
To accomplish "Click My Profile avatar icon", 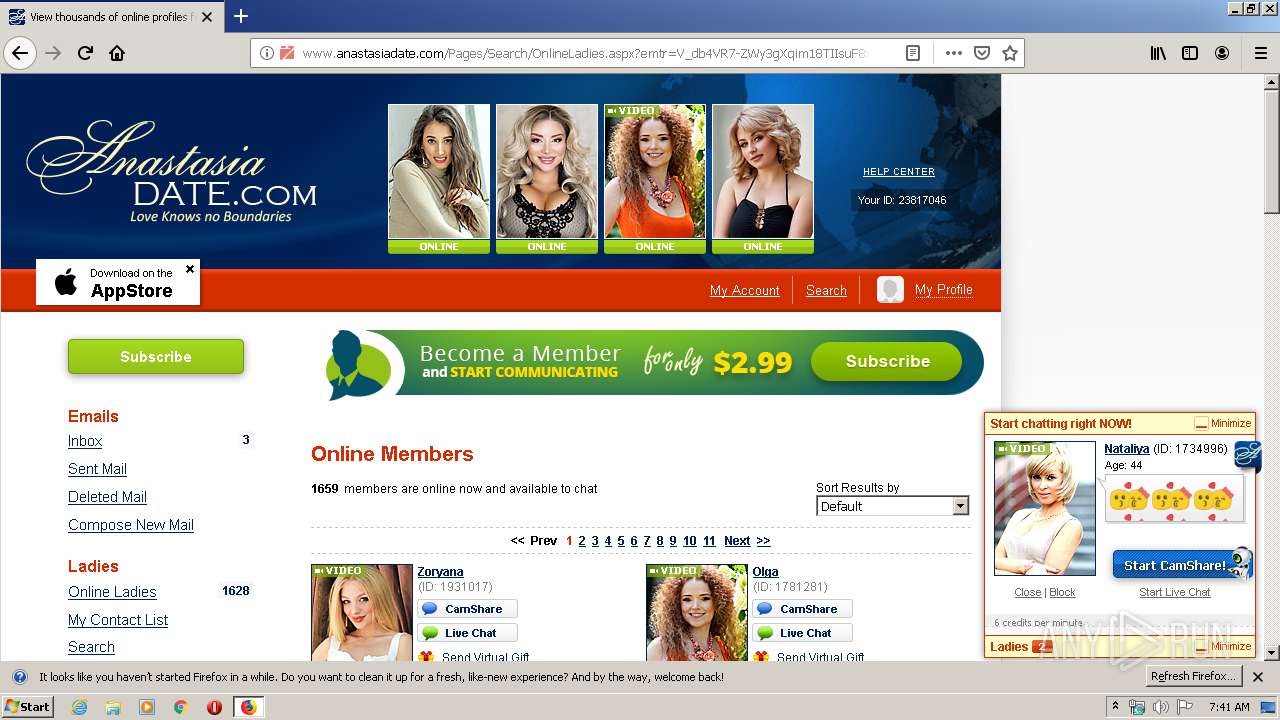I will point(890,290).
